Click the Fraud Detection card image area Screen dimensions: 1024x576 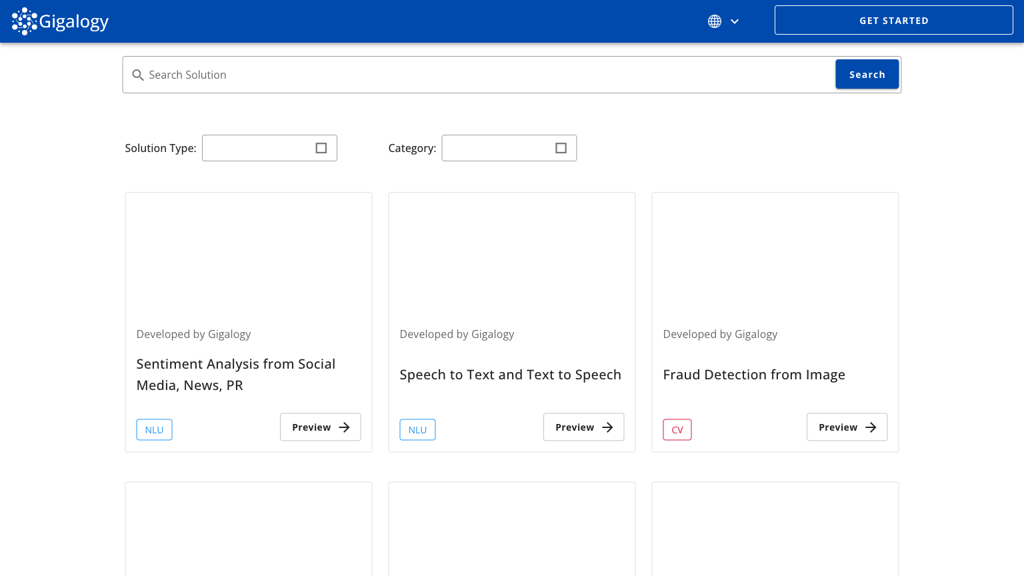pyautogui.click(x=775, y=255)
